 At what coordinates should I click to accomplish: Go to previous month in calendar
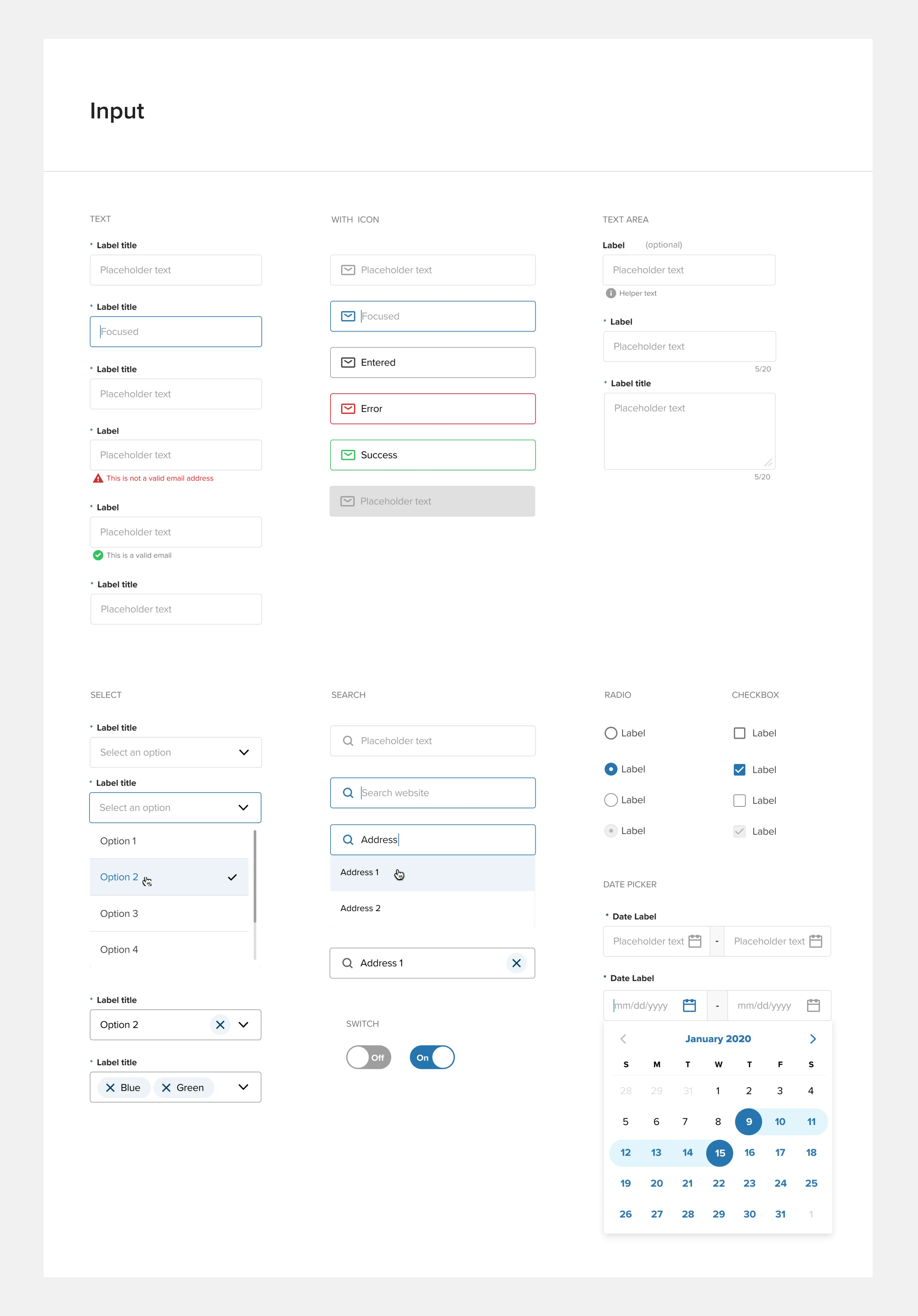(x=623, y=1039)
